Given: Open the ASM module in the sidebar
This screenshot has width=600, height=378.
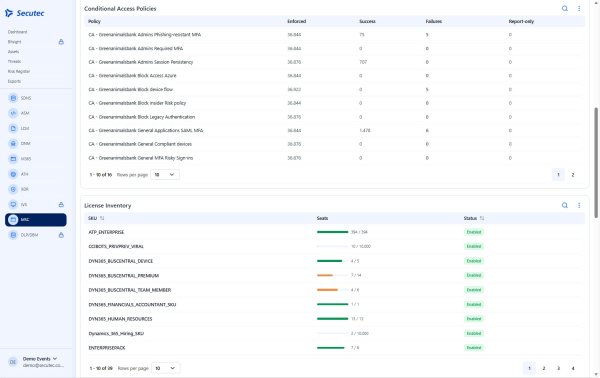Looking at the screenshot, I should tap(19, 113).
